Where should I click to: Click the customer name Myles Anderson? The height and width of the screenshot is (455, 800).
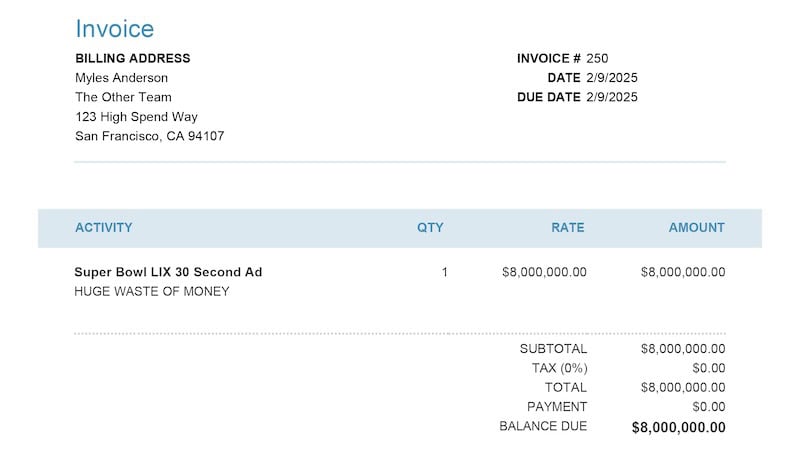coord(121,78)
